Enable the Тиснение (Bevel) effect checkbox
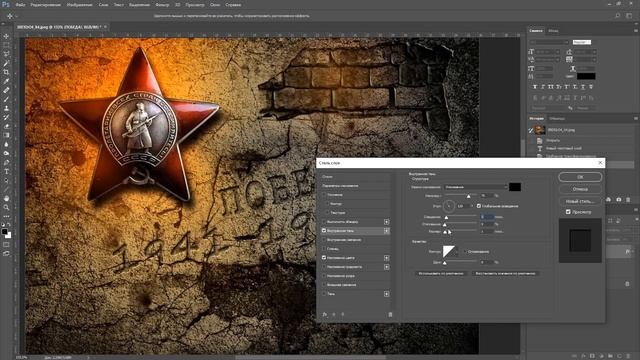Viewport: 640px width, 360px height. [324, 195]
